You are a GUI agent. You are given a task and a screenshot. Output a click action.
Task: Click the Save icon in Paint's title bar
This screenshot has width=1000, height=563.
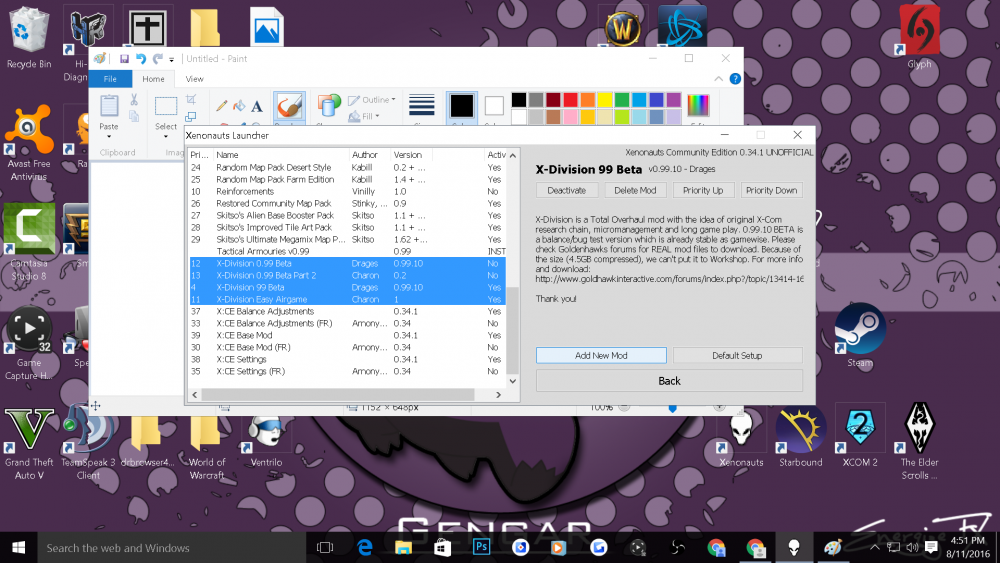click(x=124, y=59)
